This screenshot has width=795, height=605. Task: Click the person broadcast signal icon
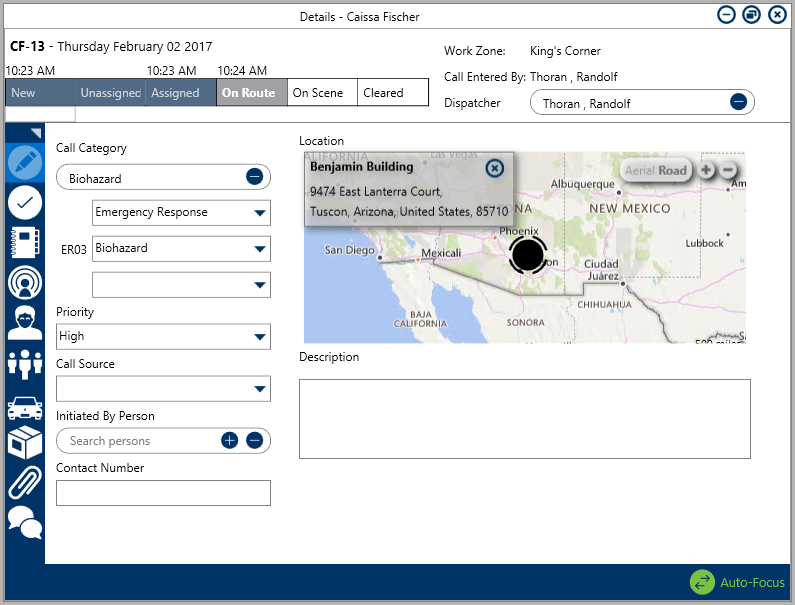click(25, 283)
